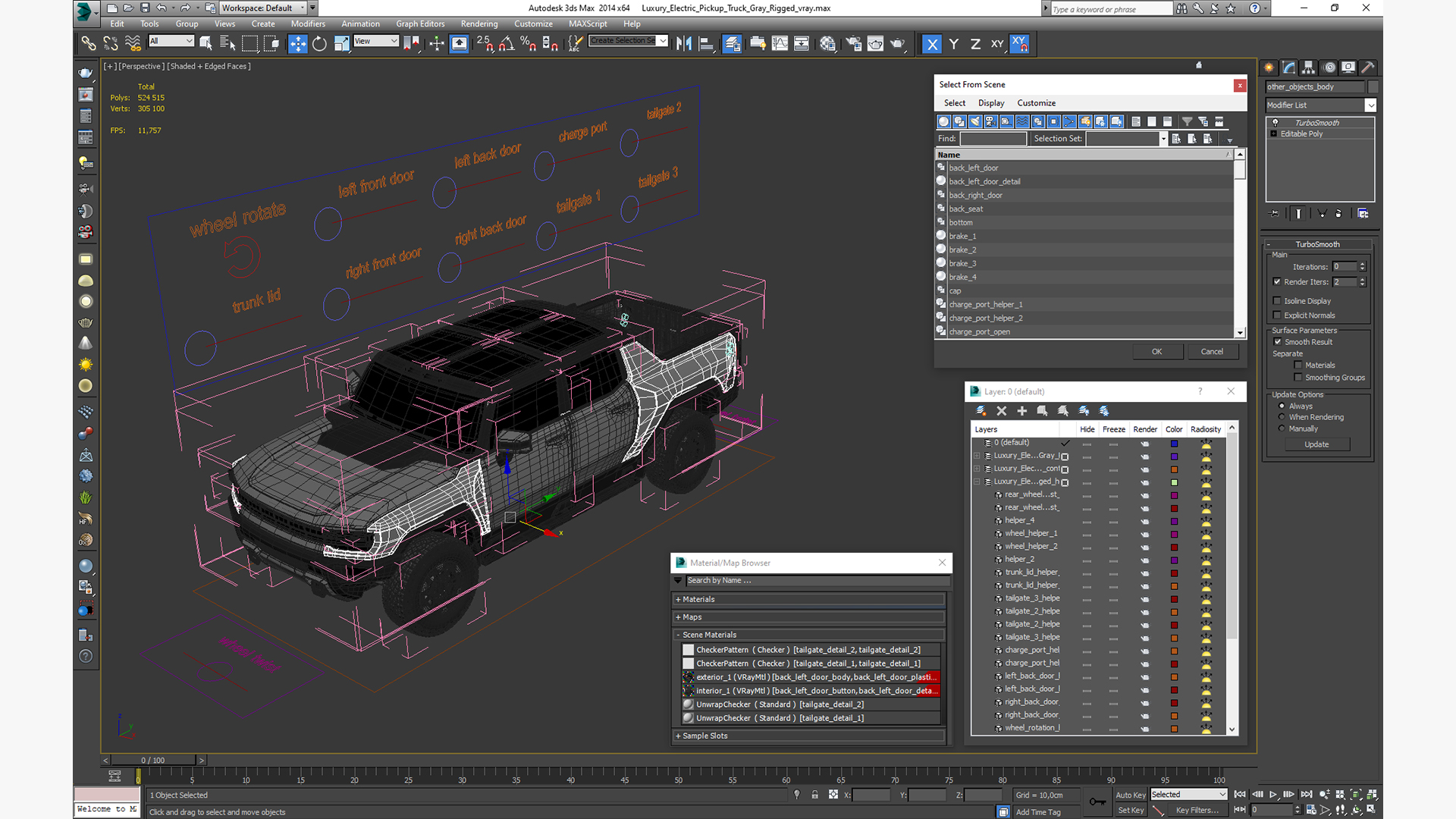1456x819 pixels.
Task: Choose the Select and Uniform Scale tool
Action: pyautogui.click(x=342, y=44)
